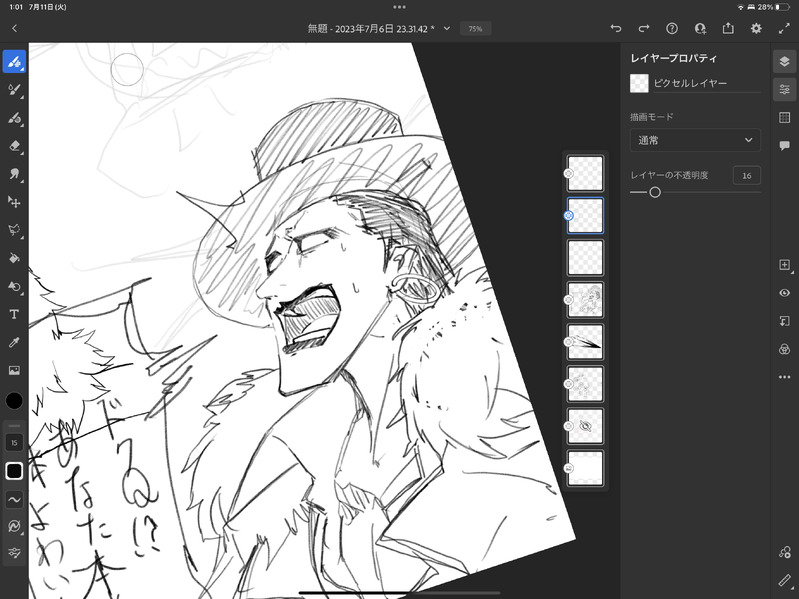Tap the 1:01 clock in status bar

tap(16, 7)
